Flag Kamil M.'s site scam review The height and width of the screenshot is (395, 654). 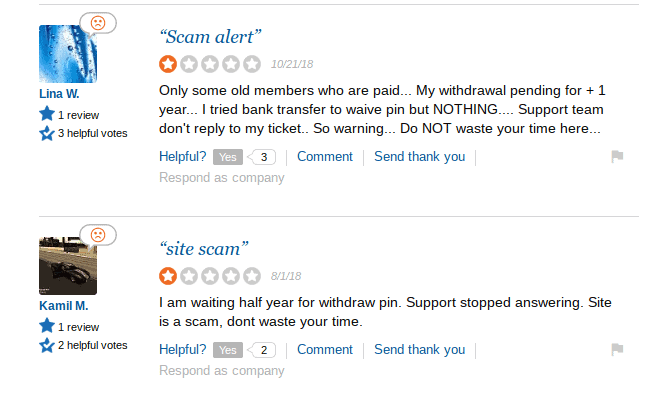pyautogui.click(x=617, y=349)
